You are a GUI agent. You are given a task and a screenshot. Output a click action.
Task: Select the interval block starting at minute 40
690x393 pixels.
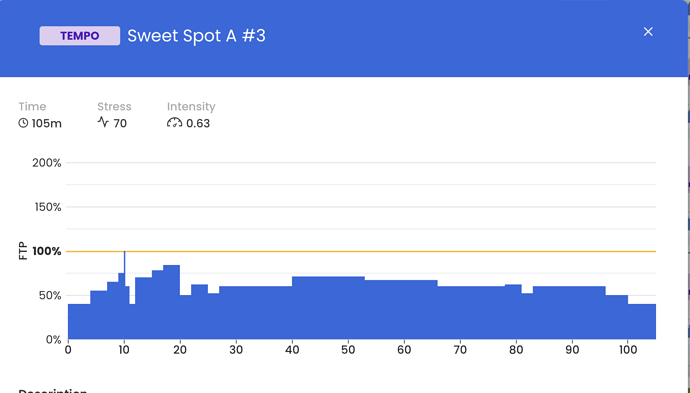(328, 308)
